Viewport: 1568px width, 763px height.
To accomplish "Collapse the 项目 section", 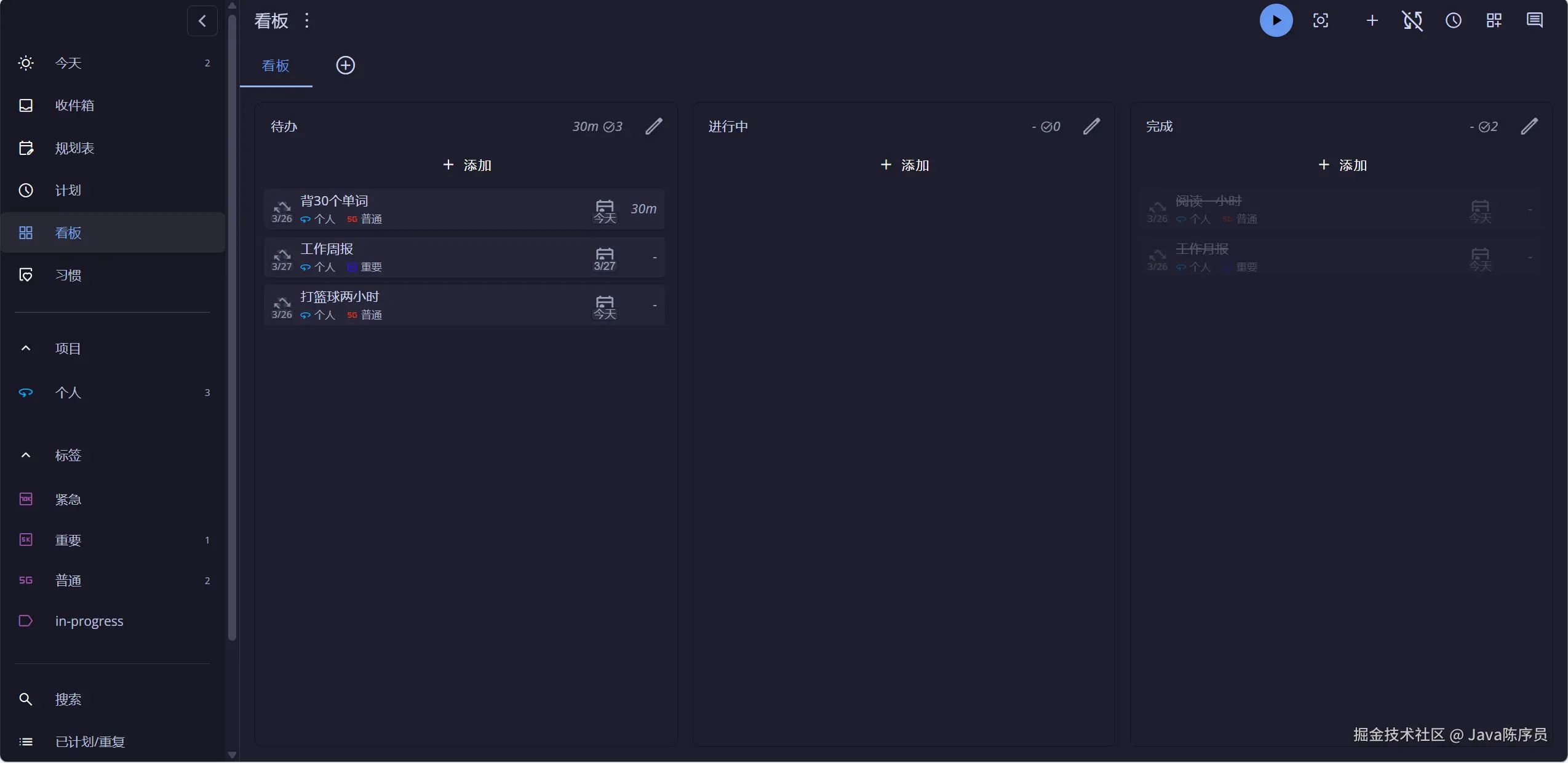I will tap(26, 349).
